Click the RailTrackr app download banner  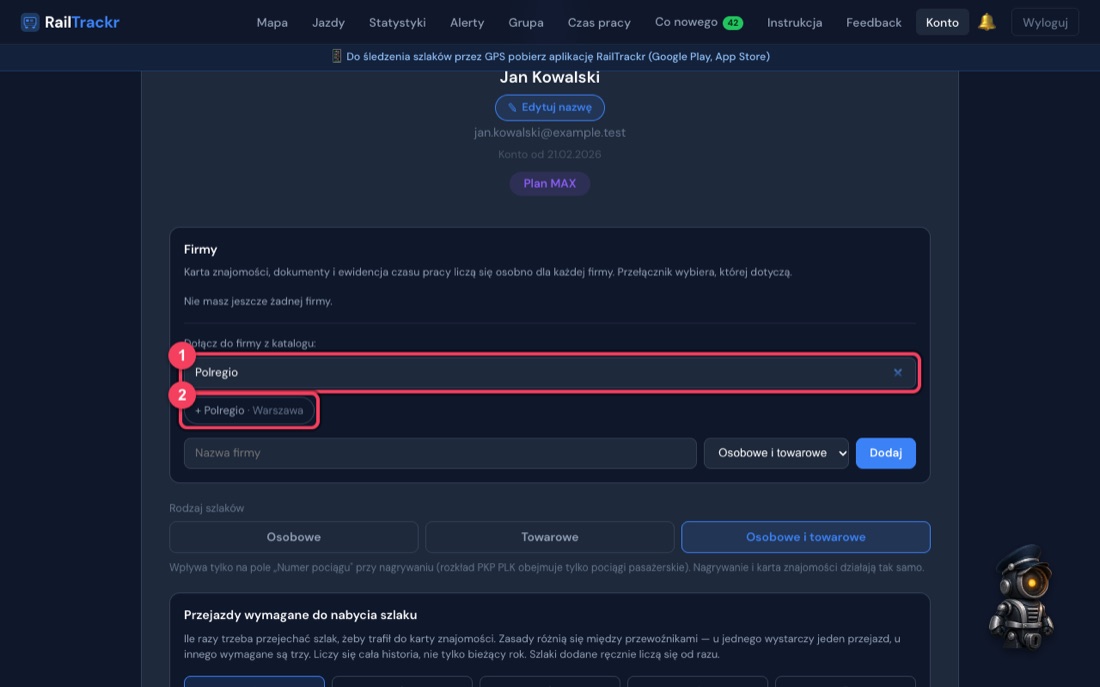[x=550, y=57]
